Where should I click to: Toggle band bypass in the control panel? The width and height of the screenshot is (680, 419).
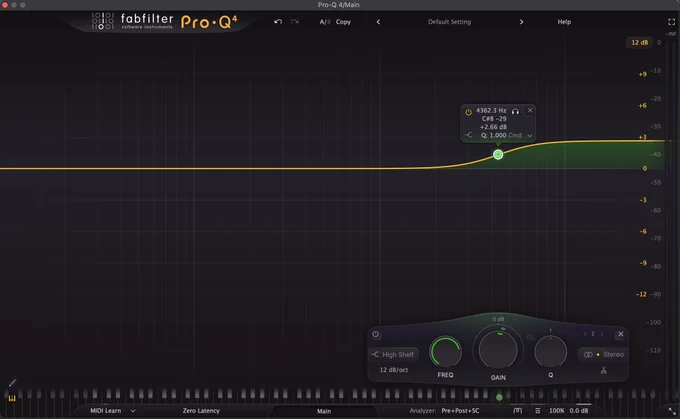pyautogui.click(x=376, y=334)
